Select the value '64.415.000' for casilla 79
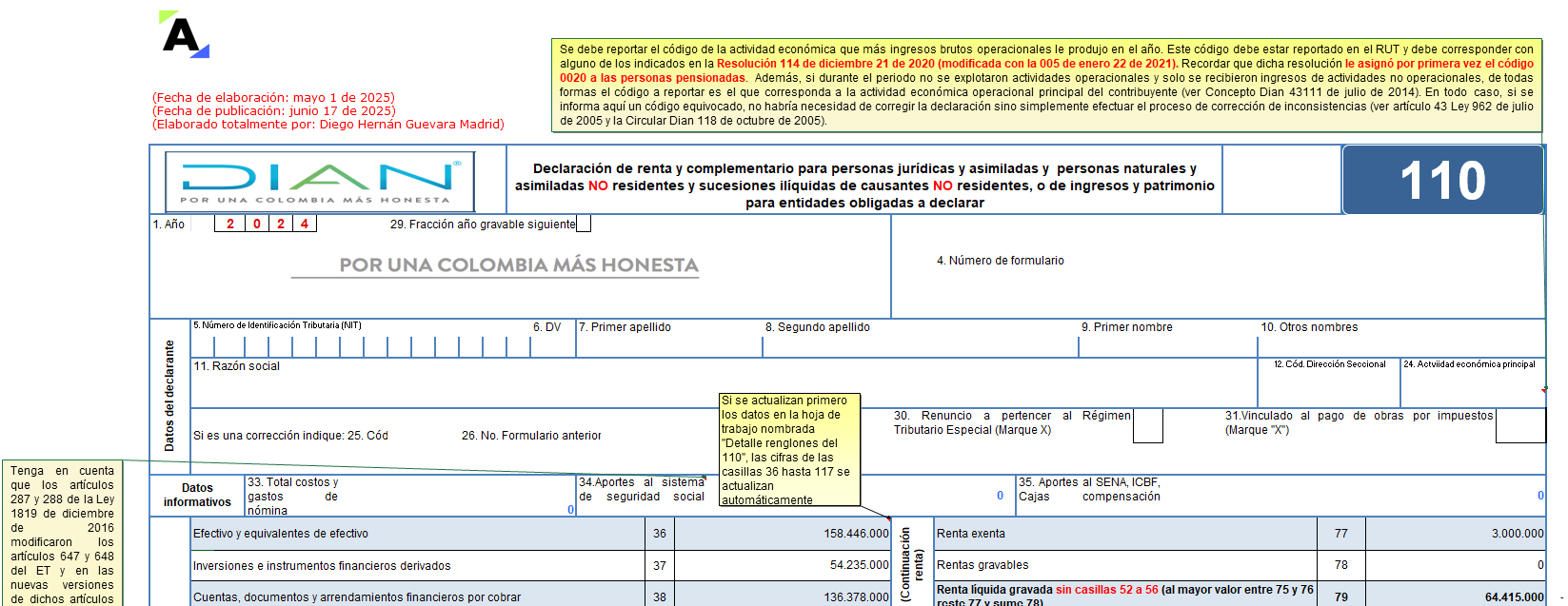This screenshot has height=606, width=1568. (1456, 596)
